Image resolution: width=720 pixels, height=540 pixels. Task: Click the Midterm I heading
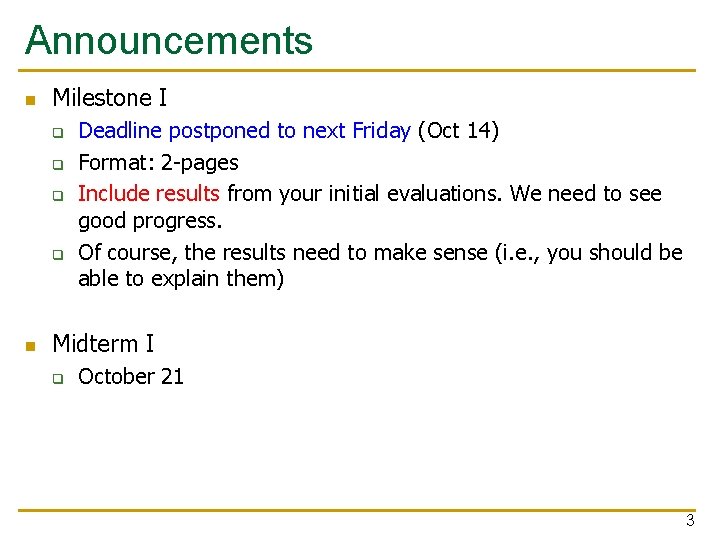point(103,343)
